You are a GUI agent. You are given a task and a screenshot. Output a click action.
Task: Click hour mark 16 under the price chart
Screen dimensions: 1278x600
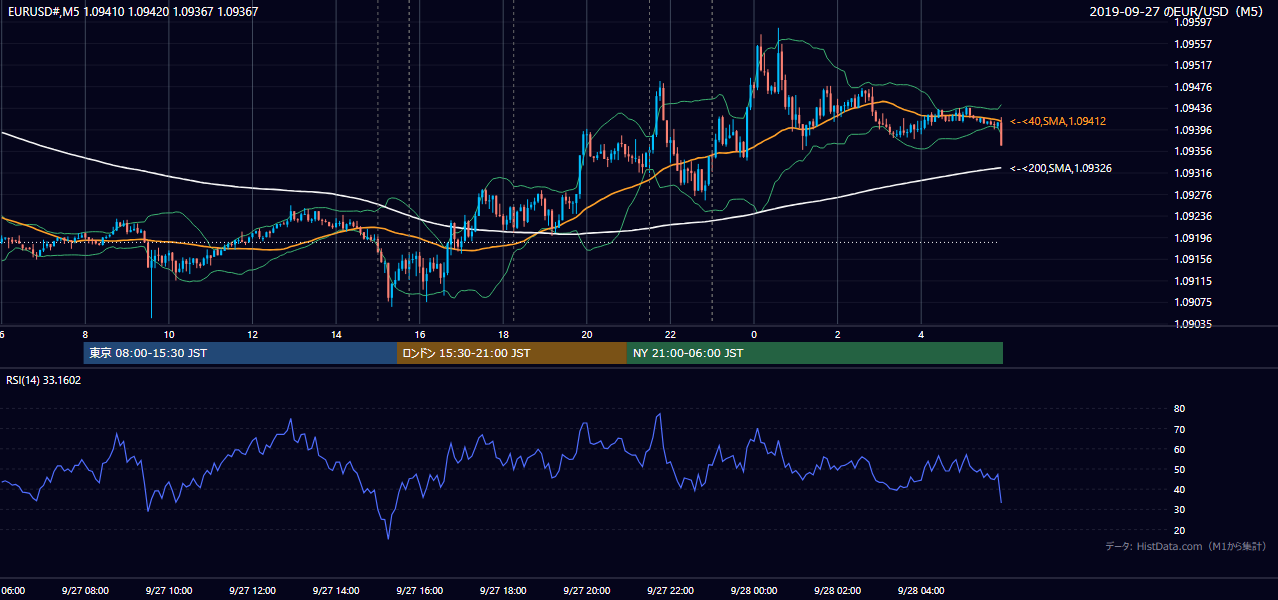click(420, 334)
